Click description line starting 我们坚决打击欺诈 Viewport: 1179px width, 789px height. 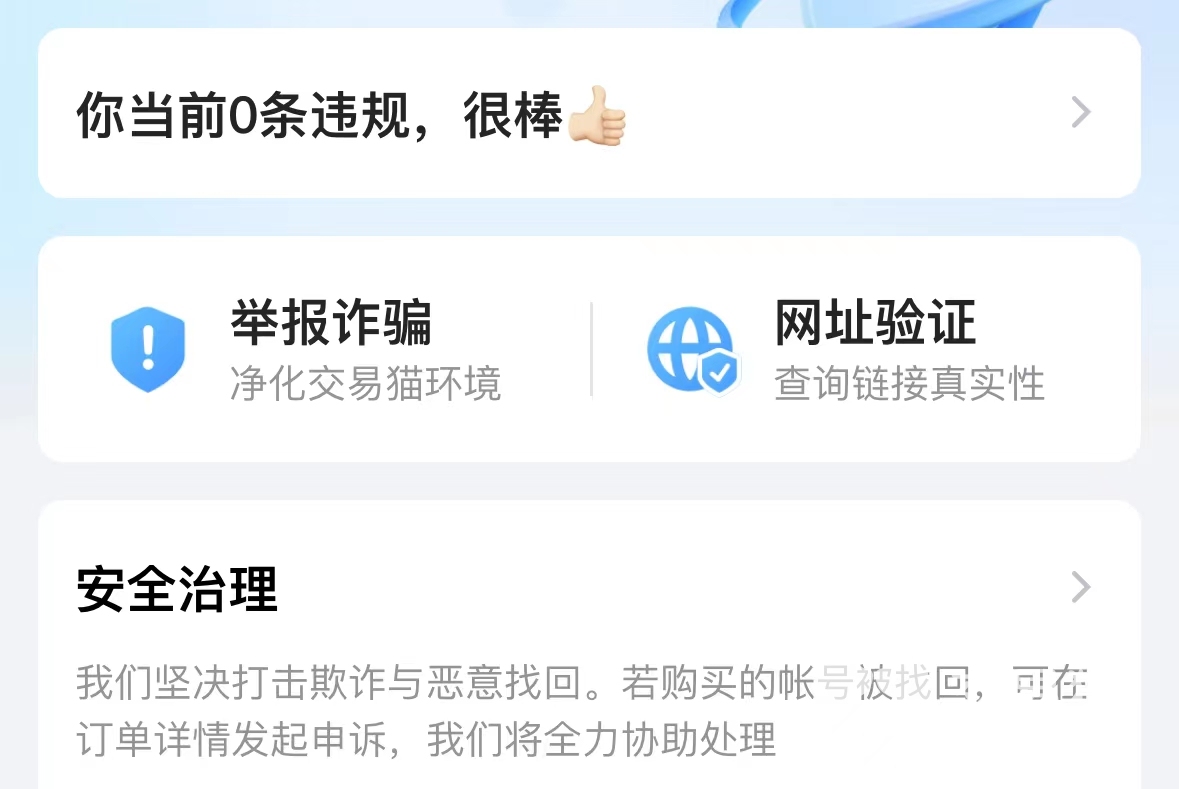point(582,683)
